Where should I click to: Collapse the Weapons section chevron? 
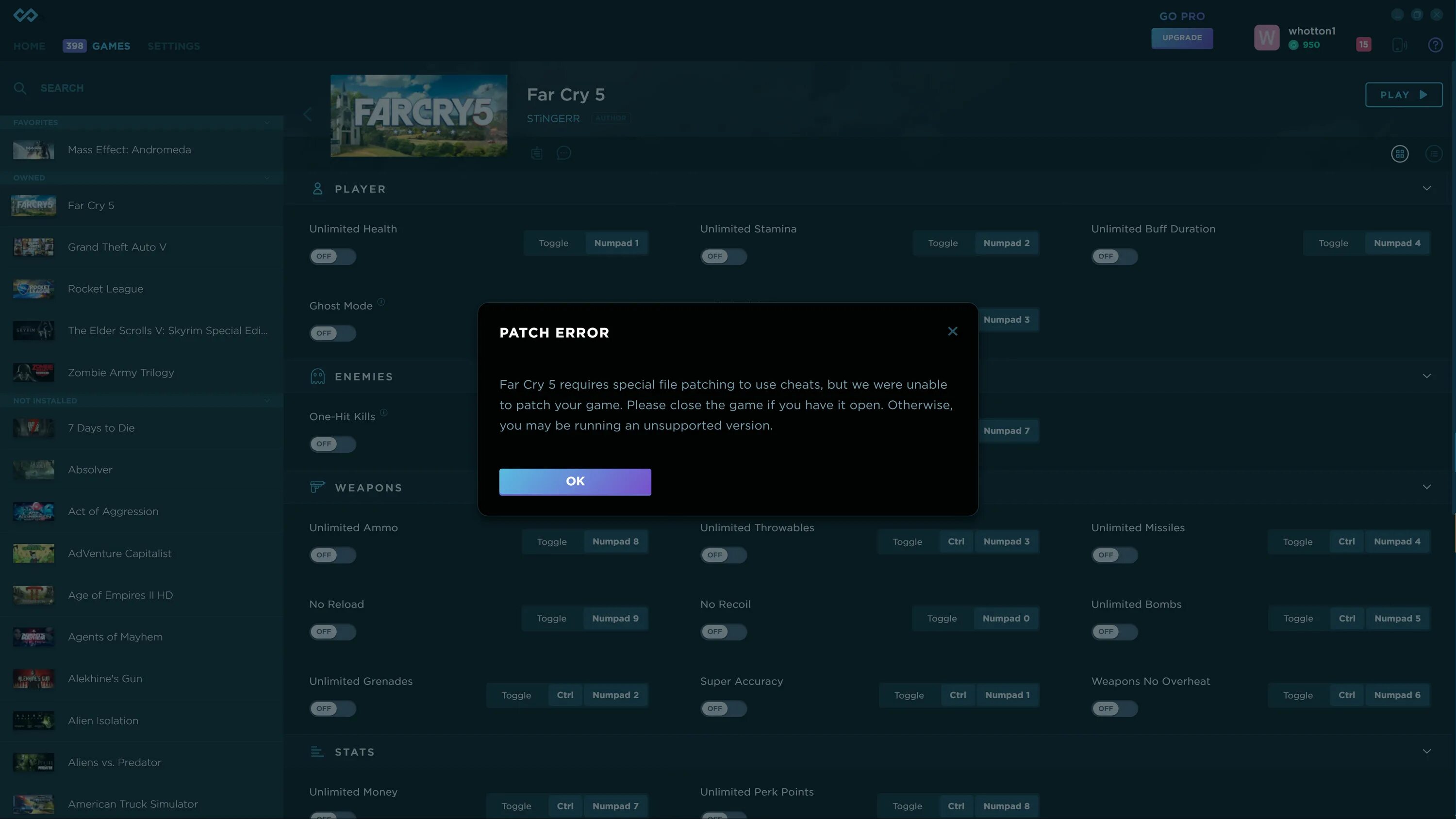(x=1426, y=487)
